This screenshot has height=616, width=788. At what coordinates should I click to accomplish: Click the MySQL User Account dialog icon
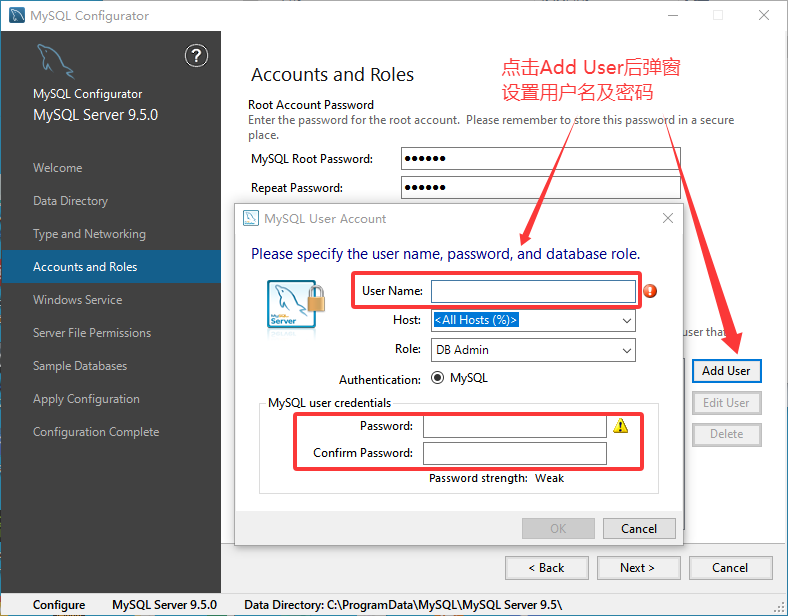pos(251,219)
